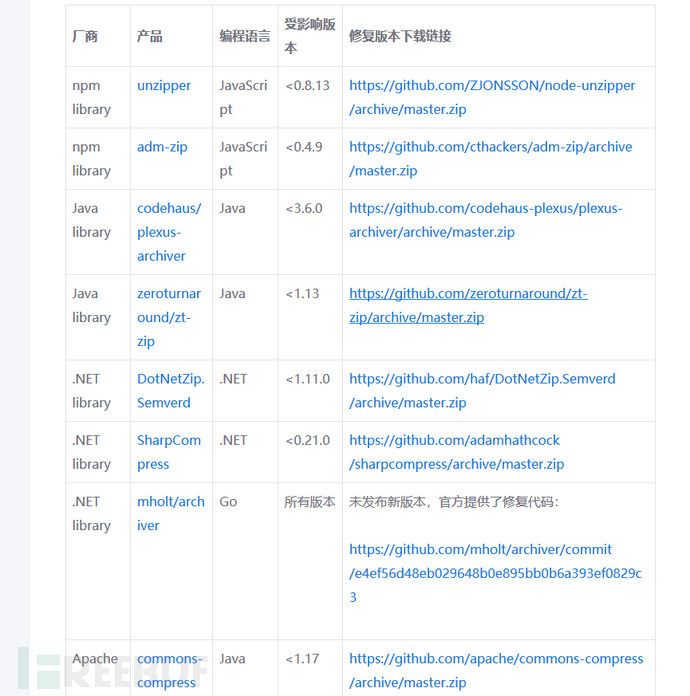Click the '产品' column header
Screen dimensions: 690x696
click(x=150, y=36)
